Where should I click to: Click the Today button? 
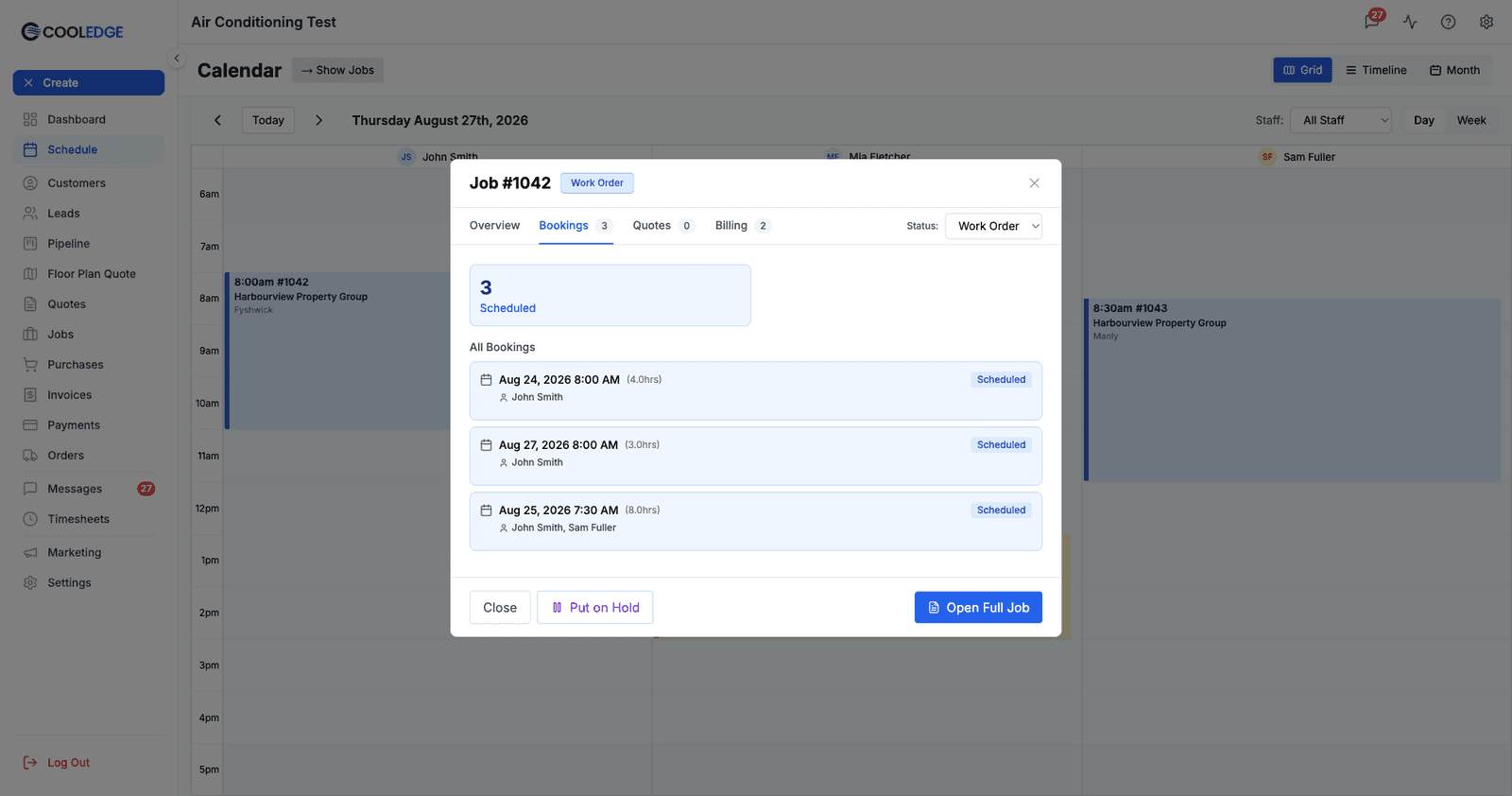pos(268,120)
